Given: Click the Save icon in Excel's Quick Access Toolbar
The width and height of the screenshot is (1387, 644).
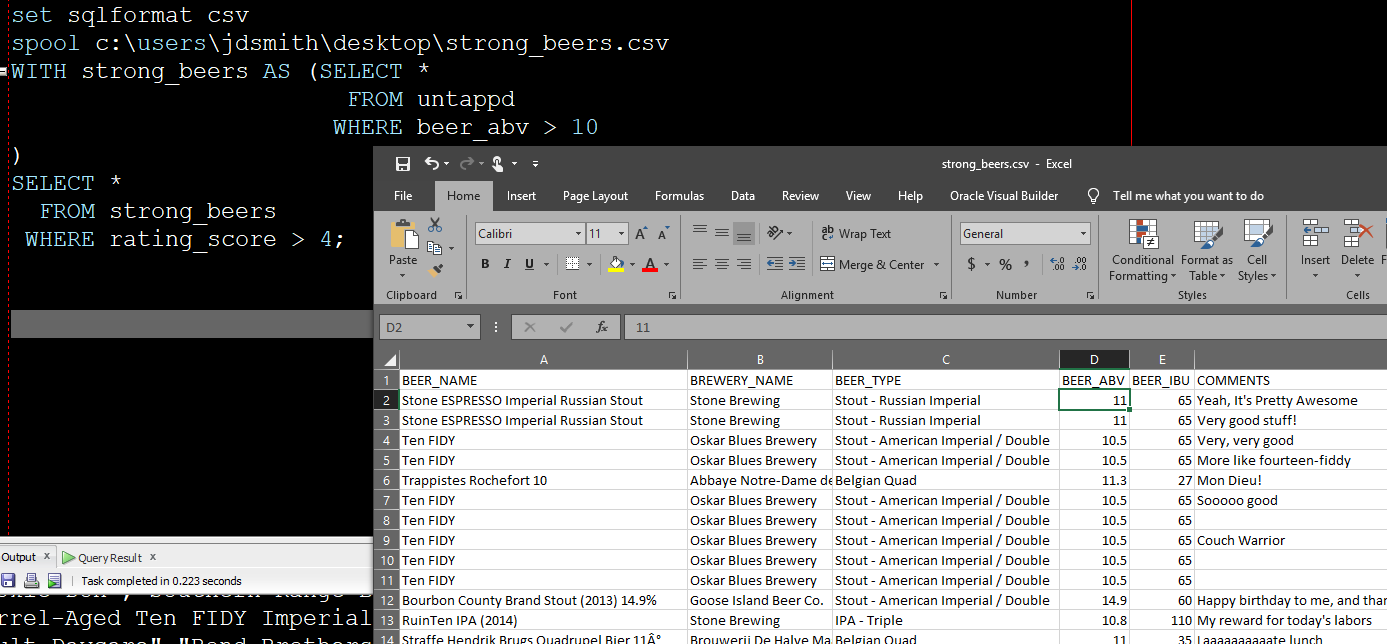Looking at the screenshot, I should pyautogui.click(x=403, y=164).
